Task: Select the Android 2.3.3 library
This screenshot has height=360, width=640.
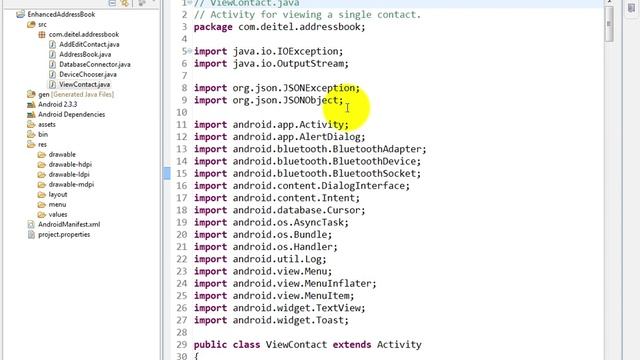Action: [58, 104]
